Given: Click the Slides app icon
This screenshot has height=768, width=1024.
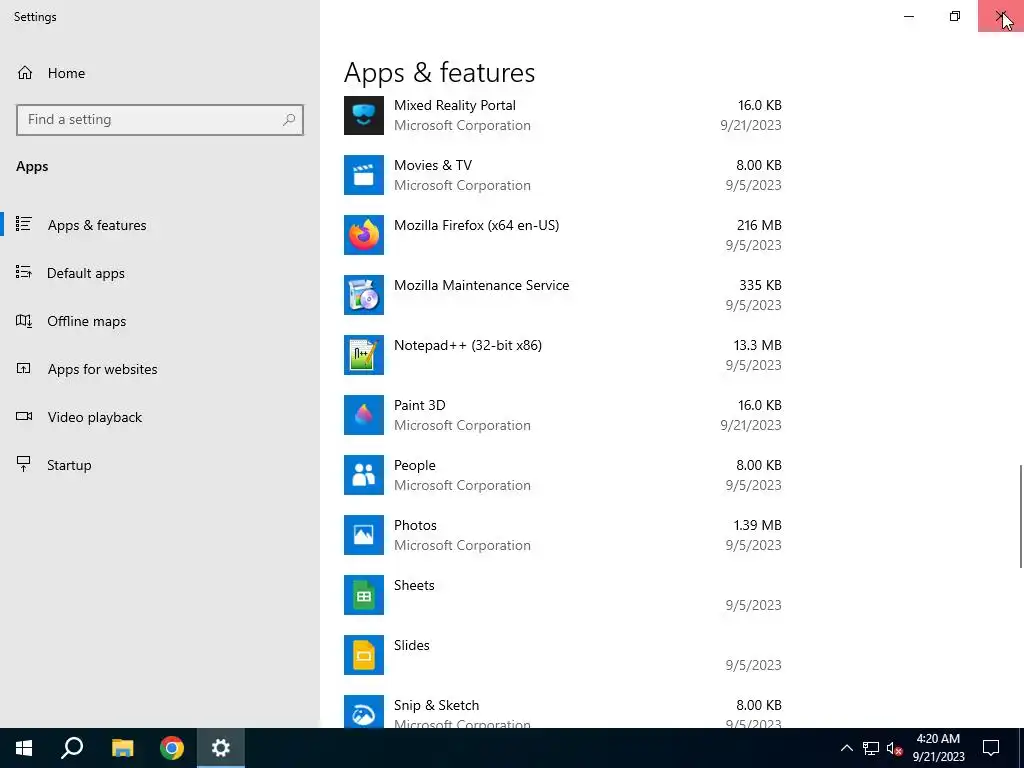Looking at the screenshot, I should click(x=364, y=656).
